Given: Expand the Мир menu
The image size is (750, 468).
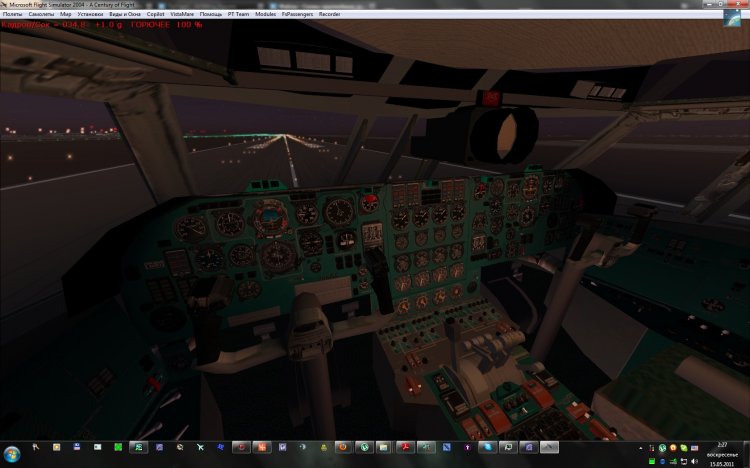Looking at the screenshot, I should (x=66, y=16).
